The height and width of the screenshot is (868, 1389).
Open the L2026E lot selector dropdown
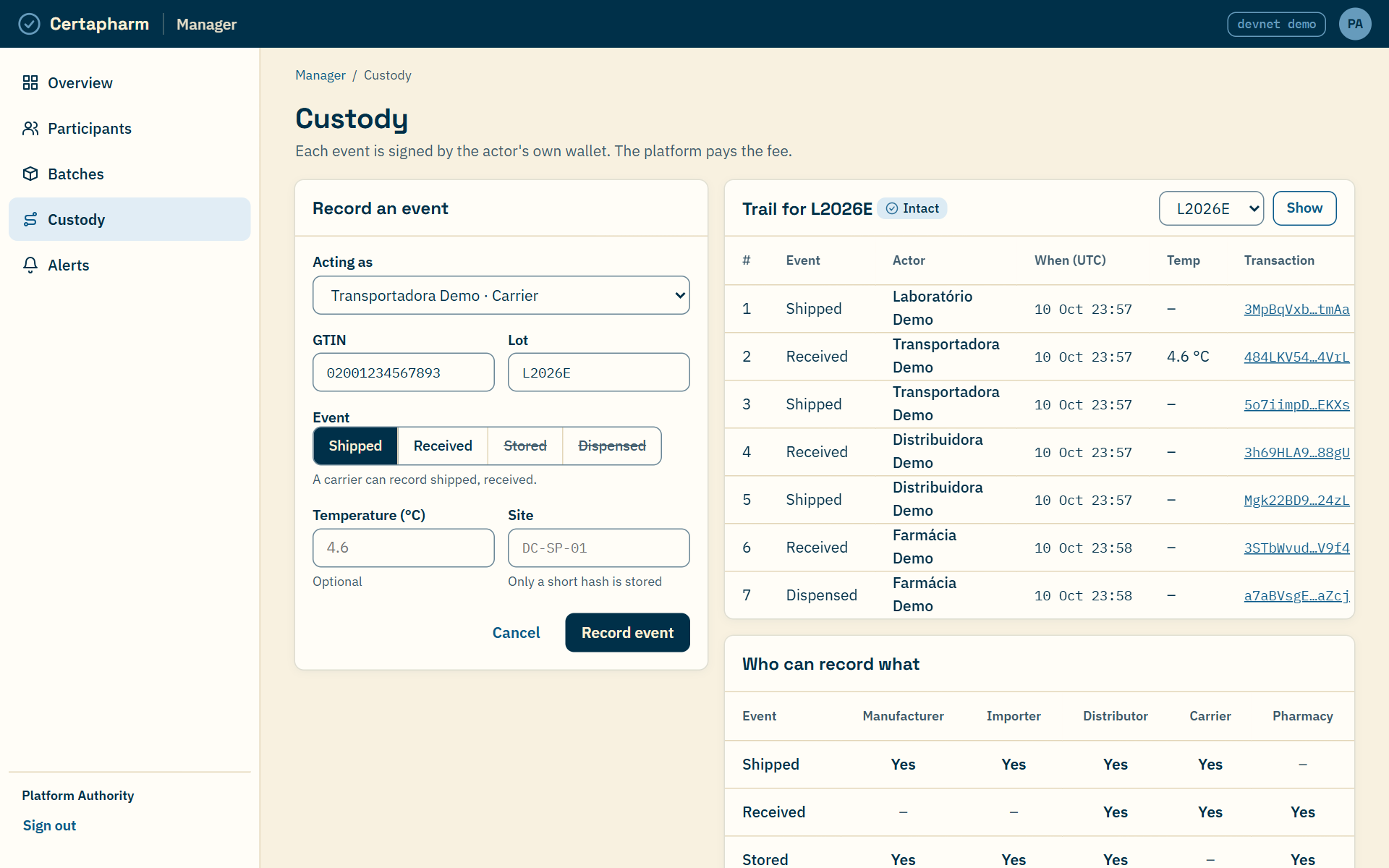[1211, 208]
